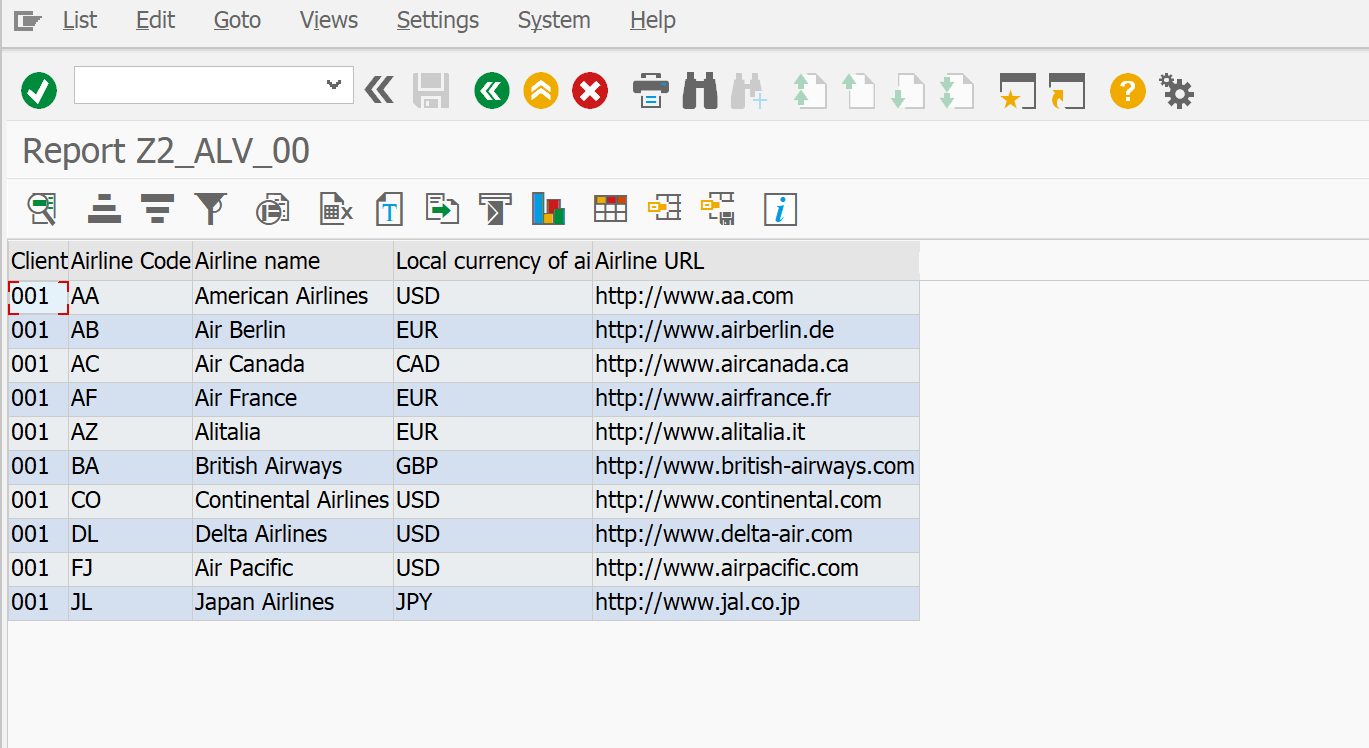Go Back using green double-arrow icon
This screenshot has height=748, width=1369.
tap(491, 92)
